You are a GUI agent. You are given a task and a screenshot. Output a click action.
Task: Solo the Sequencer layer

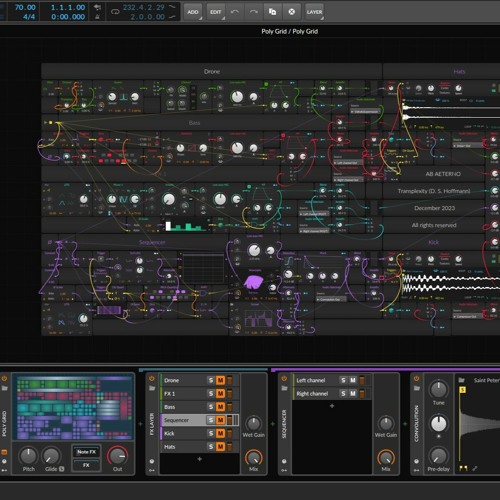click(211, 420)
